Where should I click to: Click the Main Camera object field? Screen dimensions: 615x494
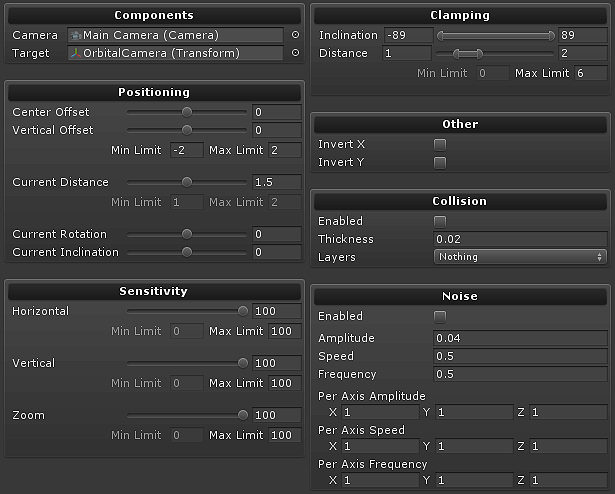pos(175,35)
